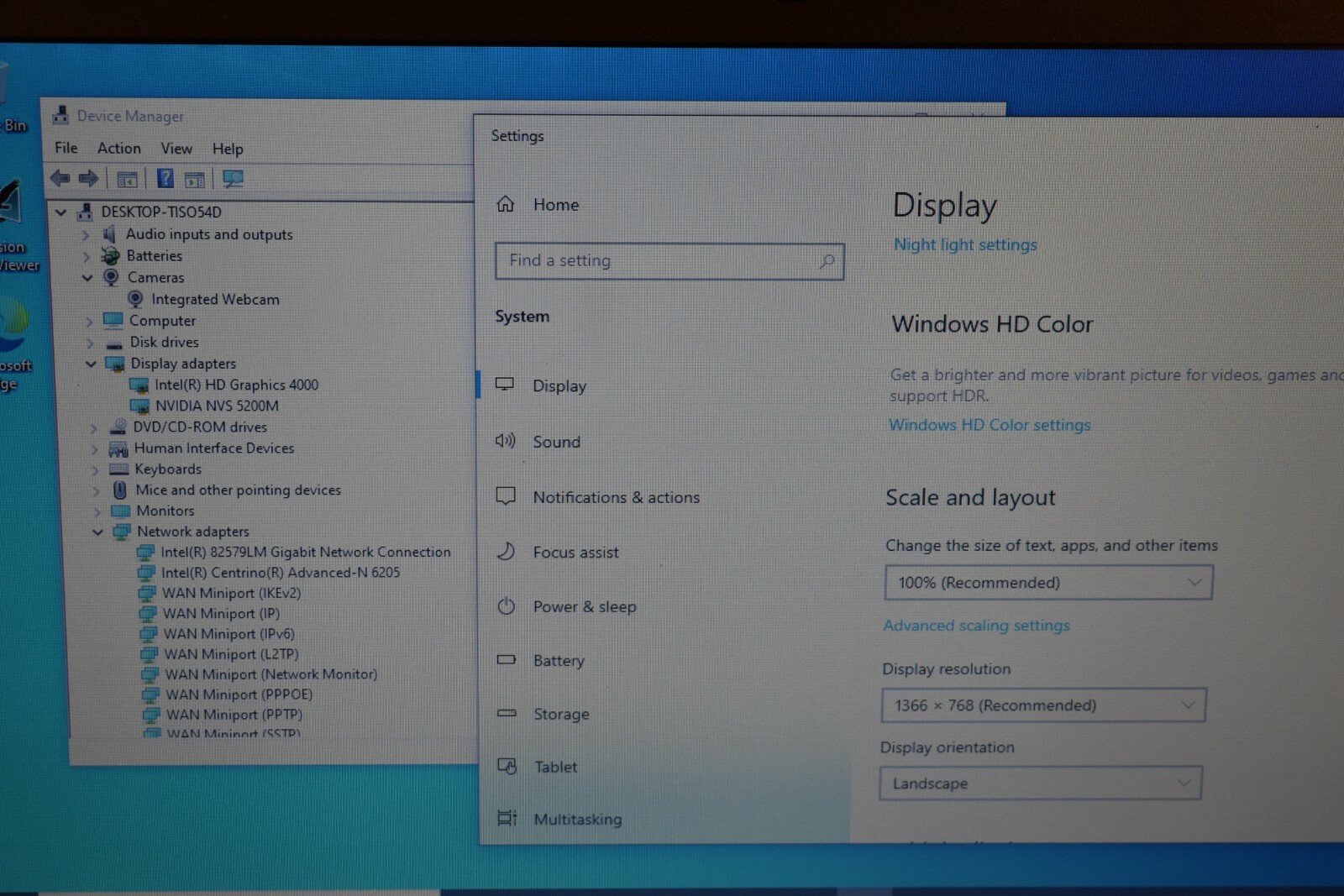The width and height of the screenshot is (1344, 896).
Task: Expand the Disk drives category
Action: [90, 343]
